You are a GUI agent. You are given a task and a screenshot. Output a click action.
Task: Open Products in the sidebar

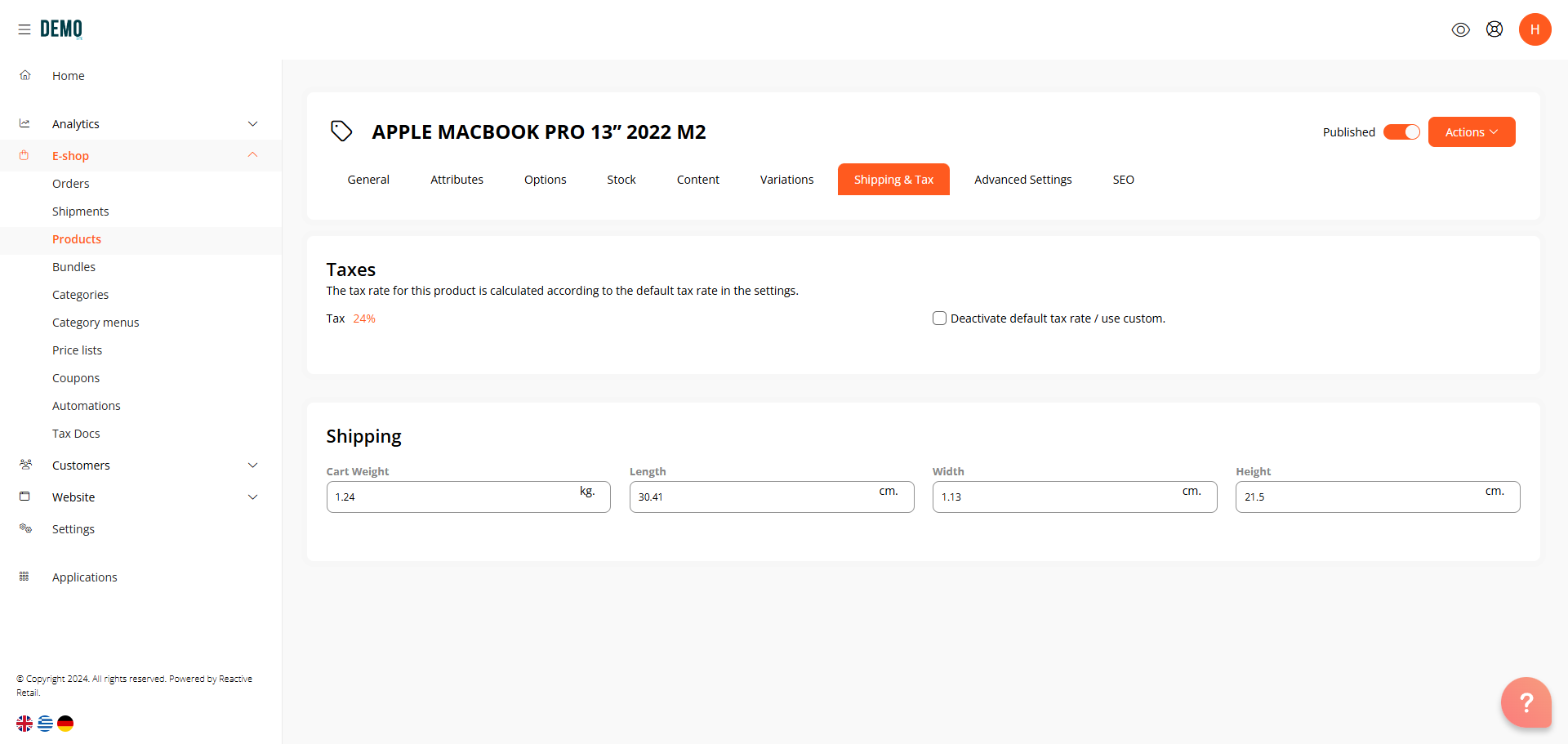77,239
